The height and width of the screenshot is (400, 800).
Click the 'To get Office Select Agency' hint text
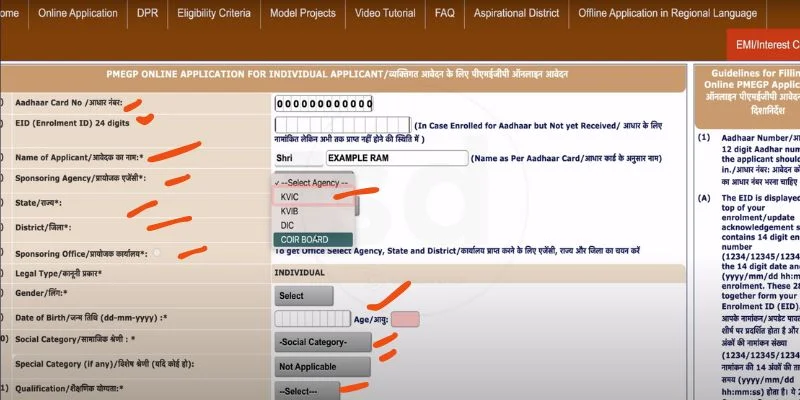[457, 251]
